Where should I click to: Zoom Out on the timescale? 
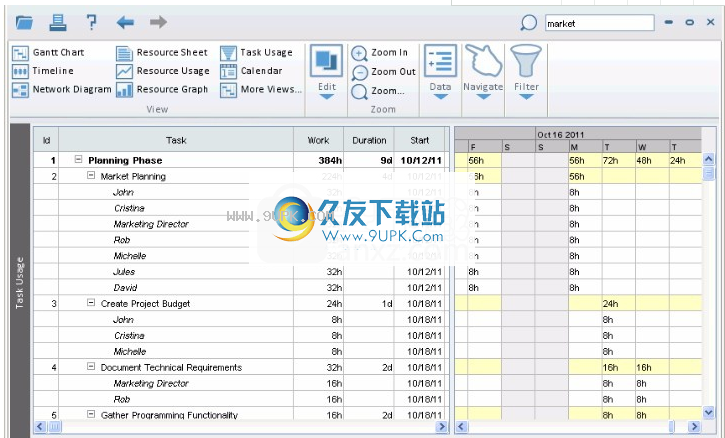[383, 72]
